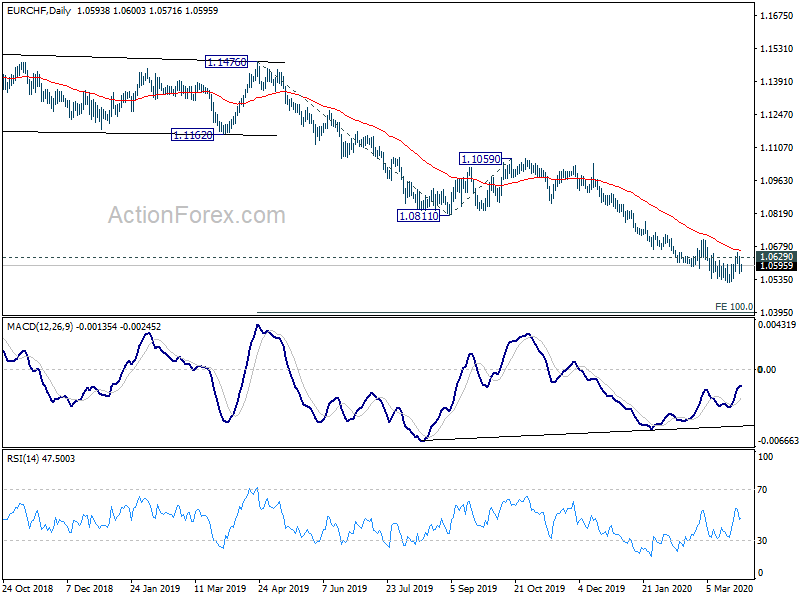Click the 1.14760 price label
Screen dimensions: 800x600
tap(227, 62)
